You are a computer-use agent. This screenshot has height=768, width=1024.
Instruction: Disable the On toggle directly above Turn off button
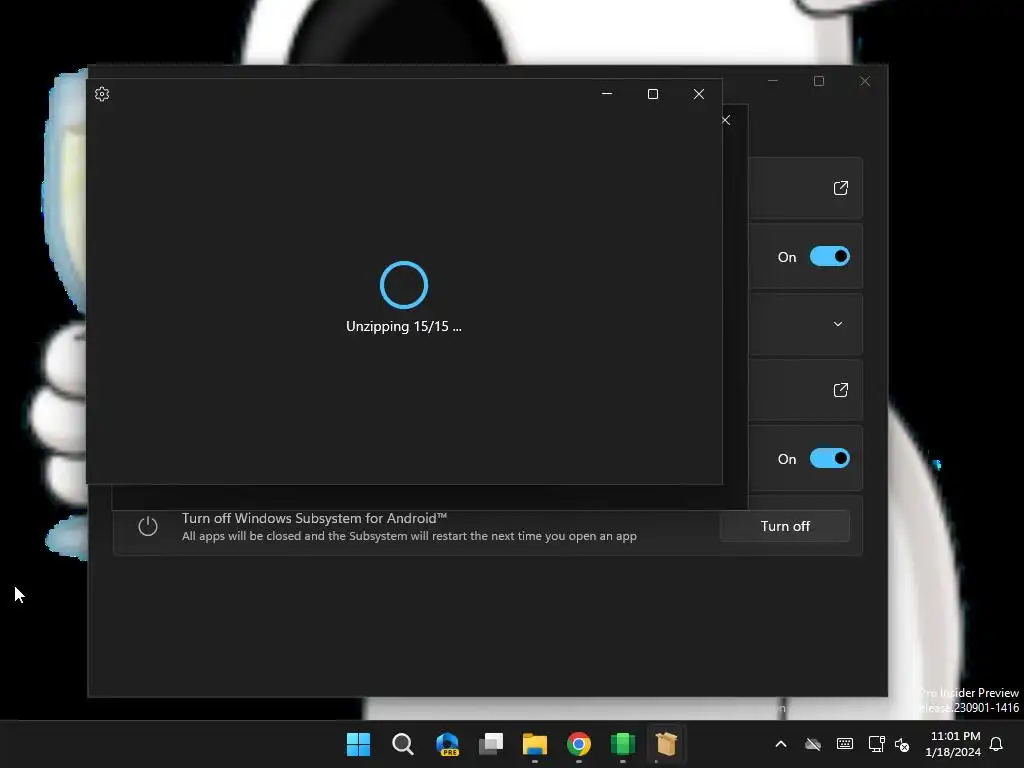pos(829,458)
